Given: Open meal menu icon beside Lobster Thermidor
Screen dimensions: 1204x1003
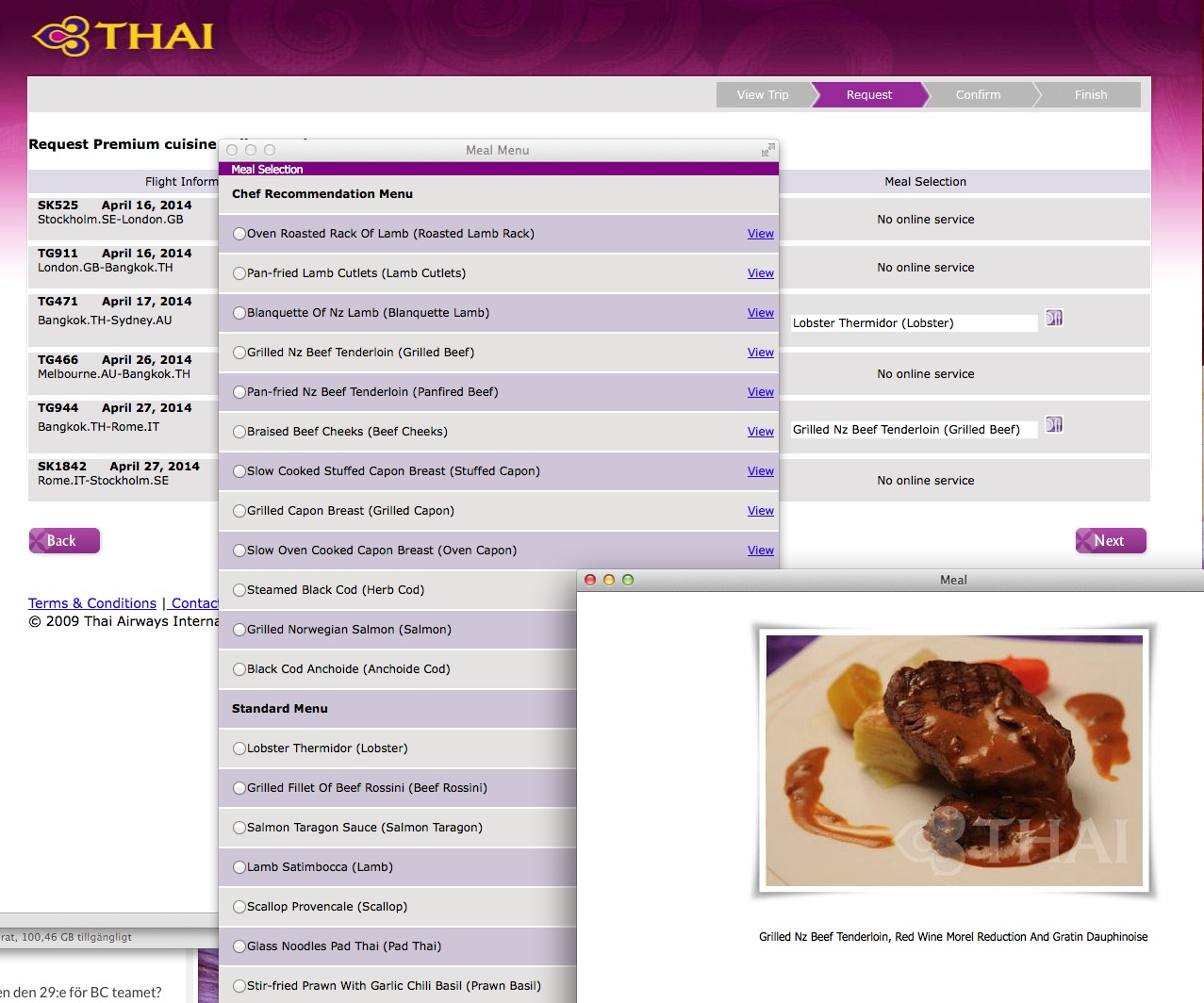Looking at the screenshot, I should click(1054, 319).
